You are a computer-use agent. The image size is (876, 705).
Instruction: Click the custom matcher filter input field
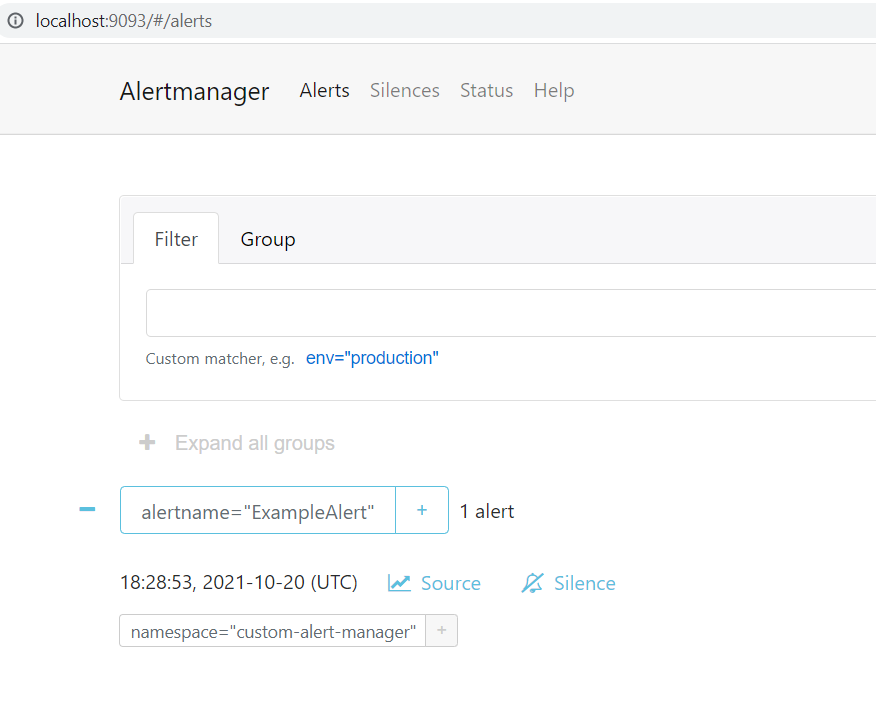(500, 312)
